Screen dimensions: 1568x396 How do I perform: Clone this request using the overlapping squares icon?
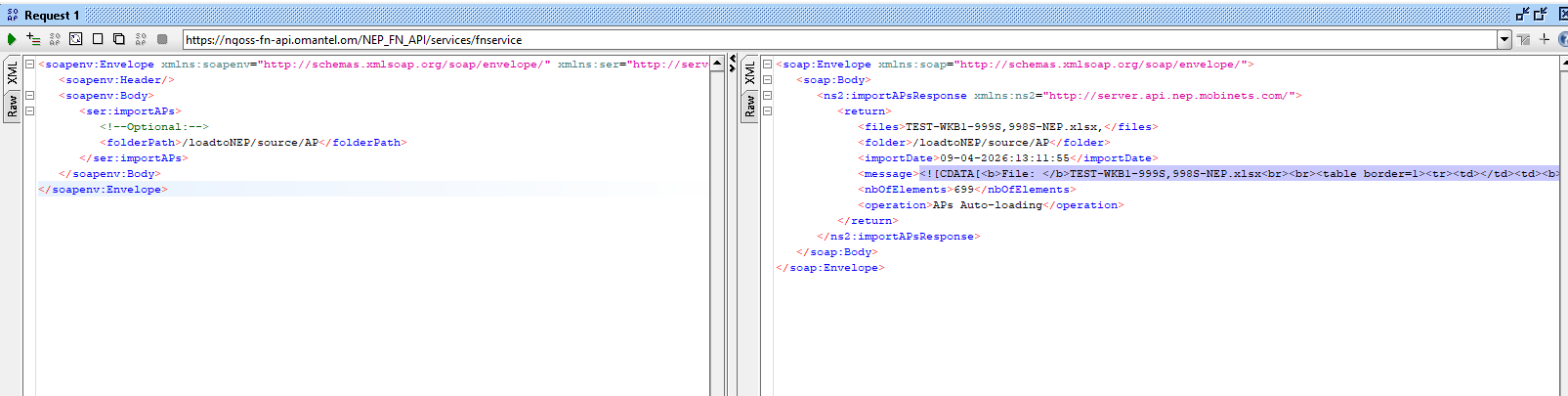click(x=119, y=39)
